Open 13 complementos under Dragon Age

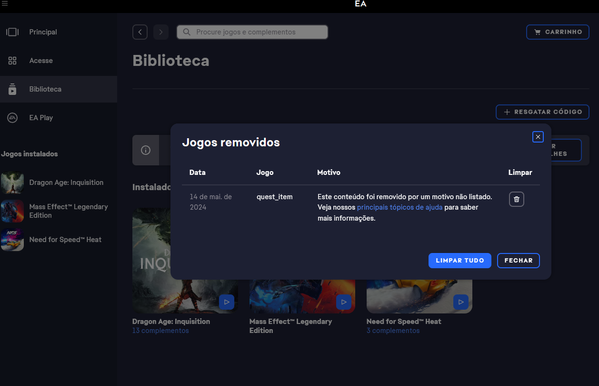[160, 331]
